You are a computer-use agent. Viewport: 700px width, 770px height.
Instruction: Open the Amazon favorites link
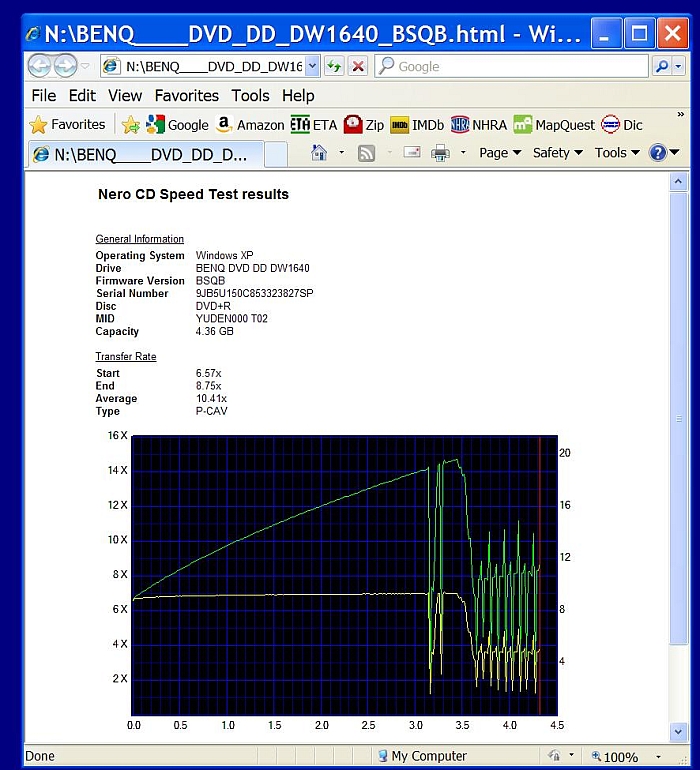[250, 125]
